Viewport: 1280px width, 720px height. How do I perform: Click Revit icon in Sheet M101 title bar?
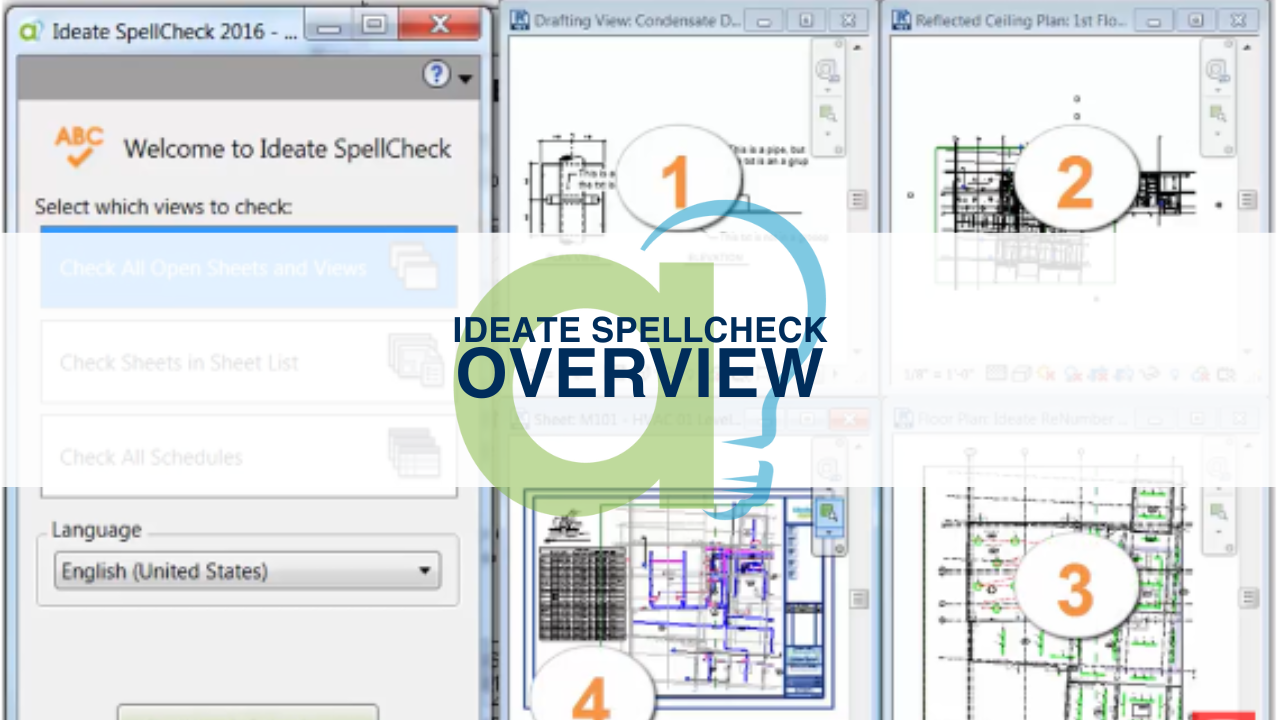(520, 419)
